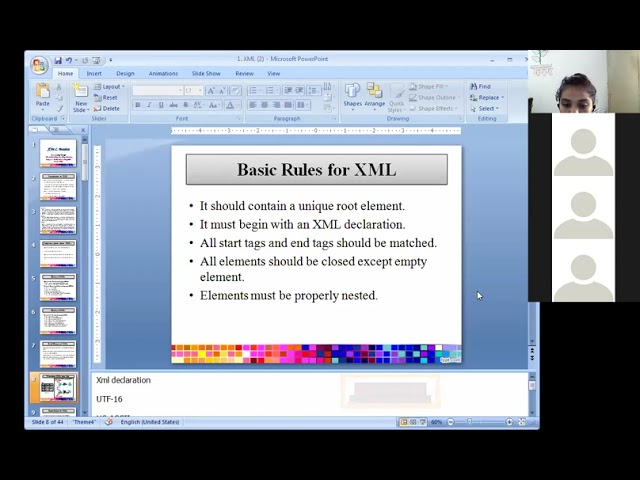This screenshot has width=640, height=480.
Task: Switch to the Design tab
Action: 125,73
